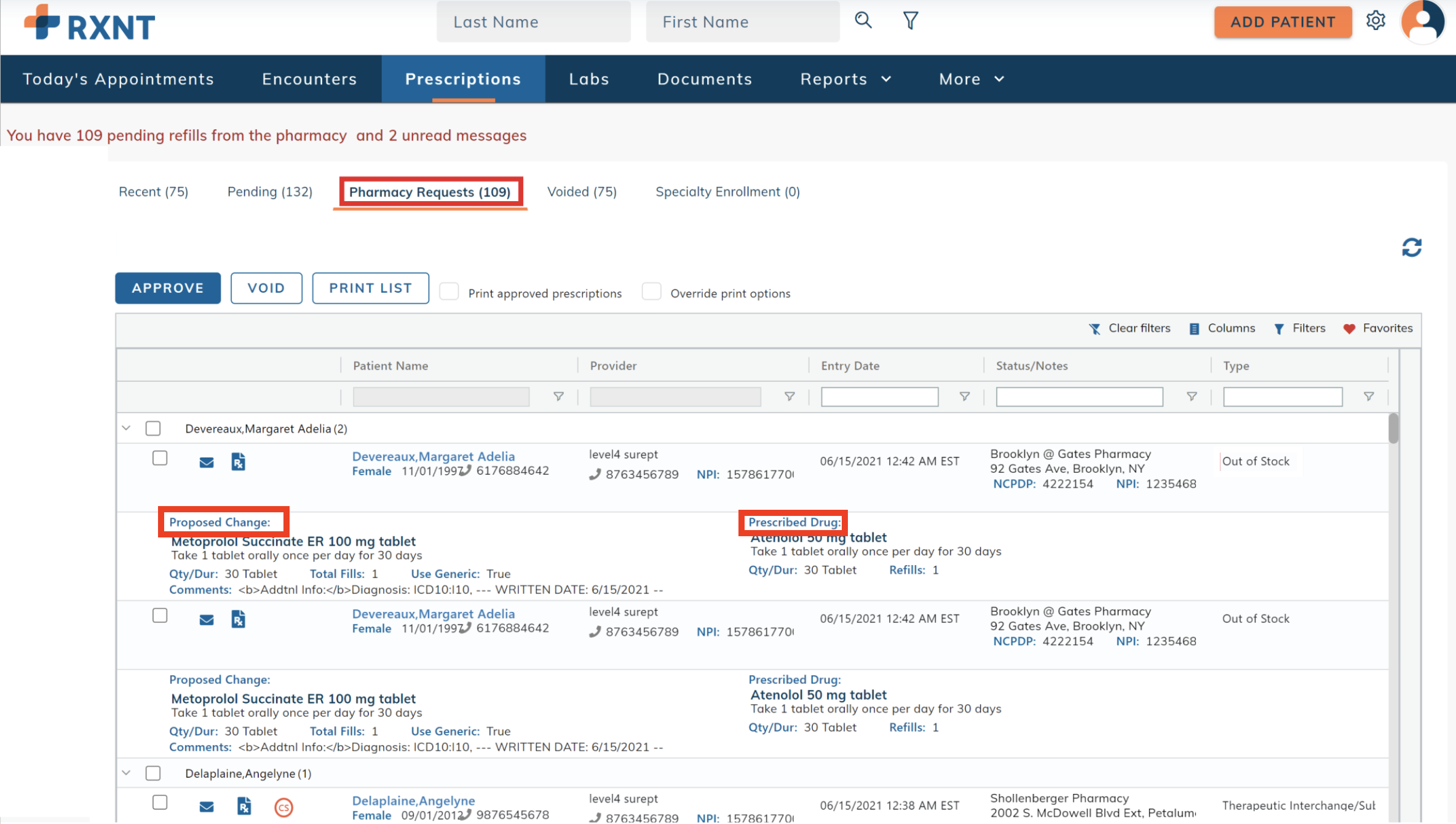
Task: Open Delaplaine,Angelyne patient link
Action: pyautogui.click(x=414, y=801)
